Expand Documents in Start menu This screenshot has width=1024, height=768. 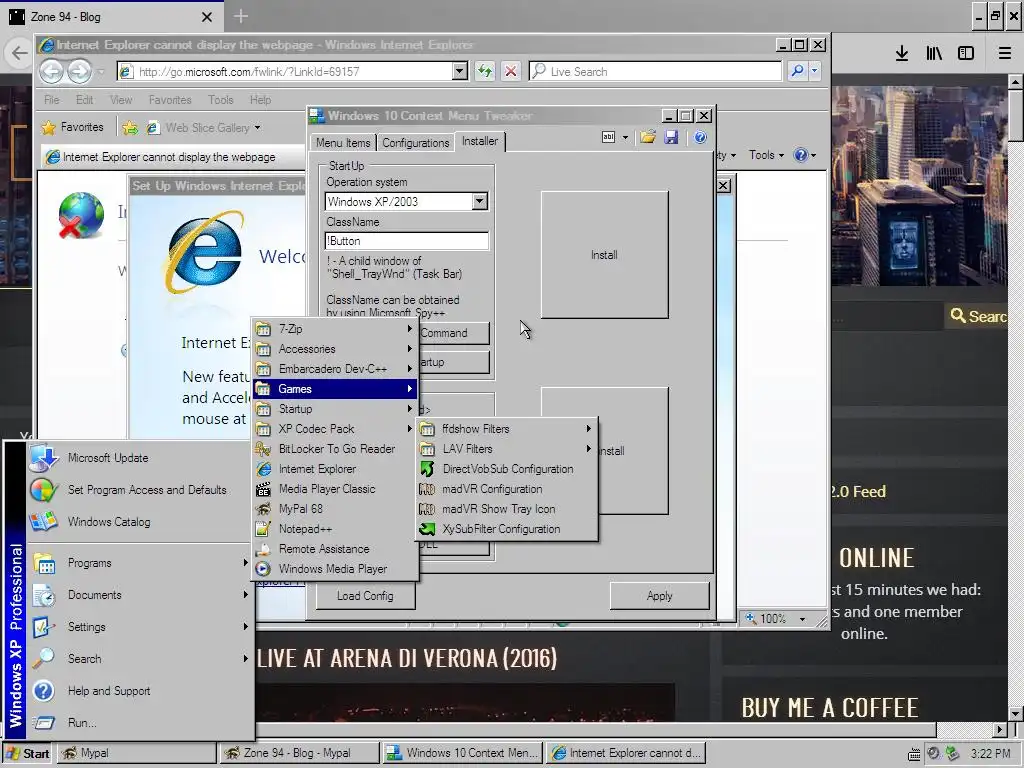click(140, 595)
